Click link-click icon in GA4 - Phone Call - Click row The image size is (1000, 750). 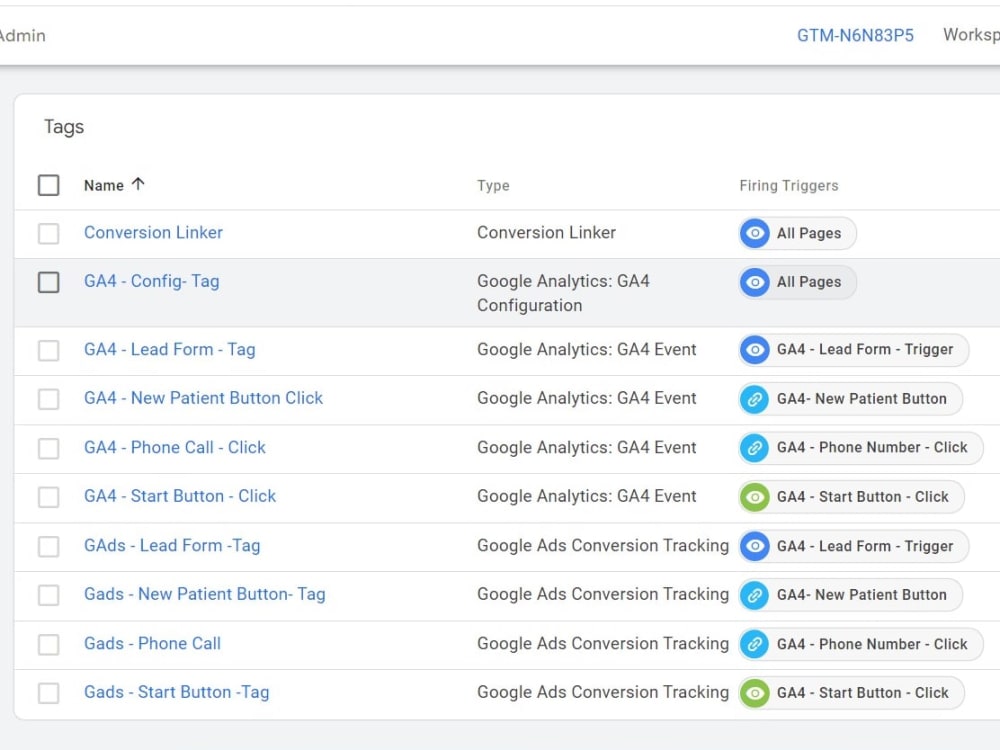click(754, 448)
